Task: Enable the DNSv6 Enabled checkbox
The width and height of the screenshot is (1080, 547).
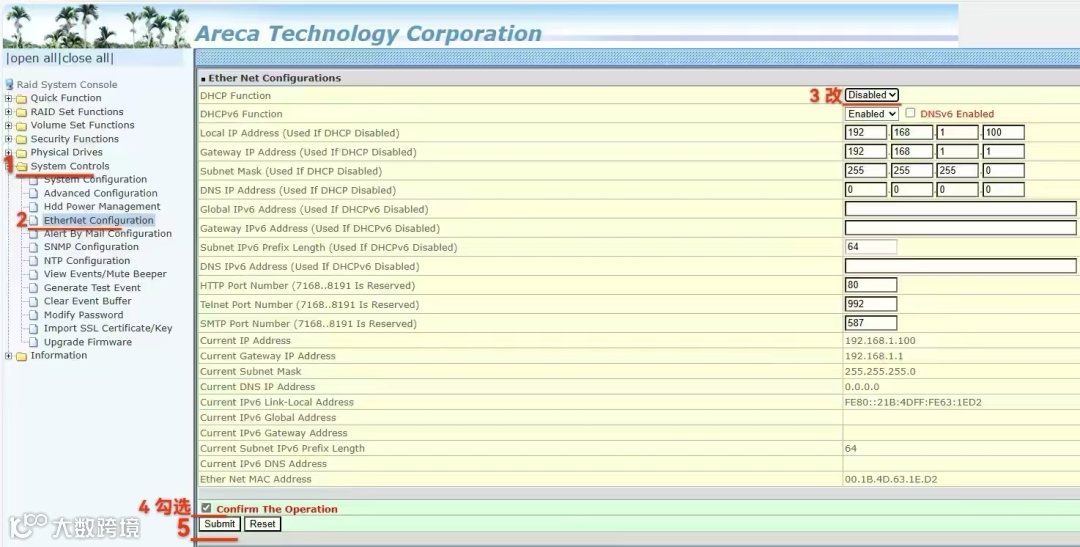Action: click(910, 113)
